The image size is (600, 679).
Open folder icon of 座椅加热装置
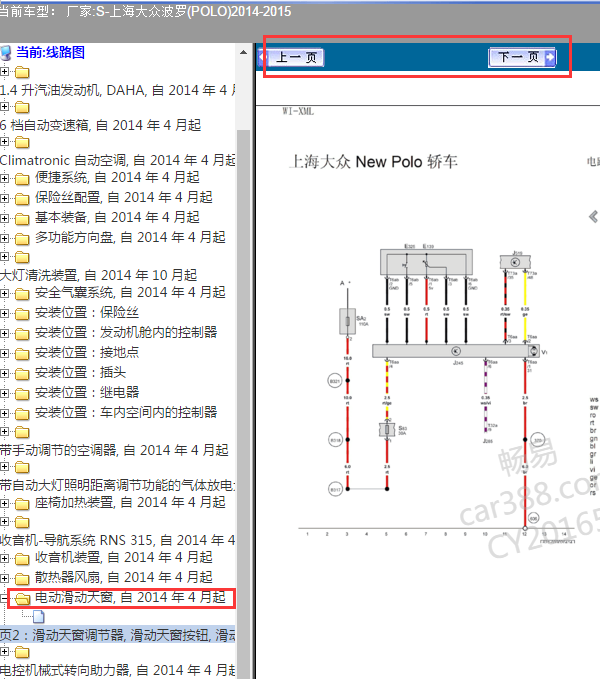(22, 503)
